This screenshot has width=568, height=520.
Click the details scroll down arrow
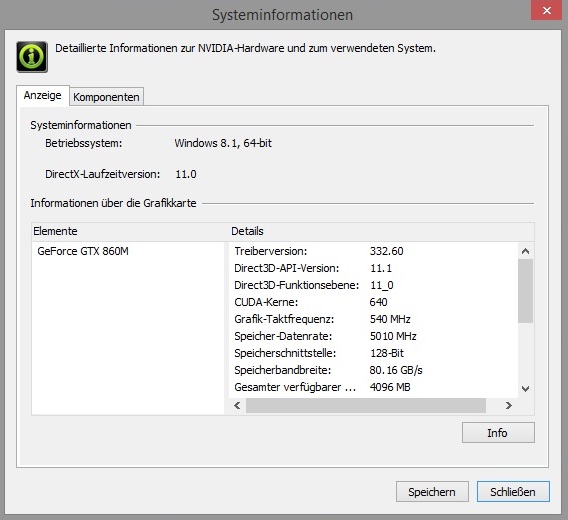click(525, 388)
